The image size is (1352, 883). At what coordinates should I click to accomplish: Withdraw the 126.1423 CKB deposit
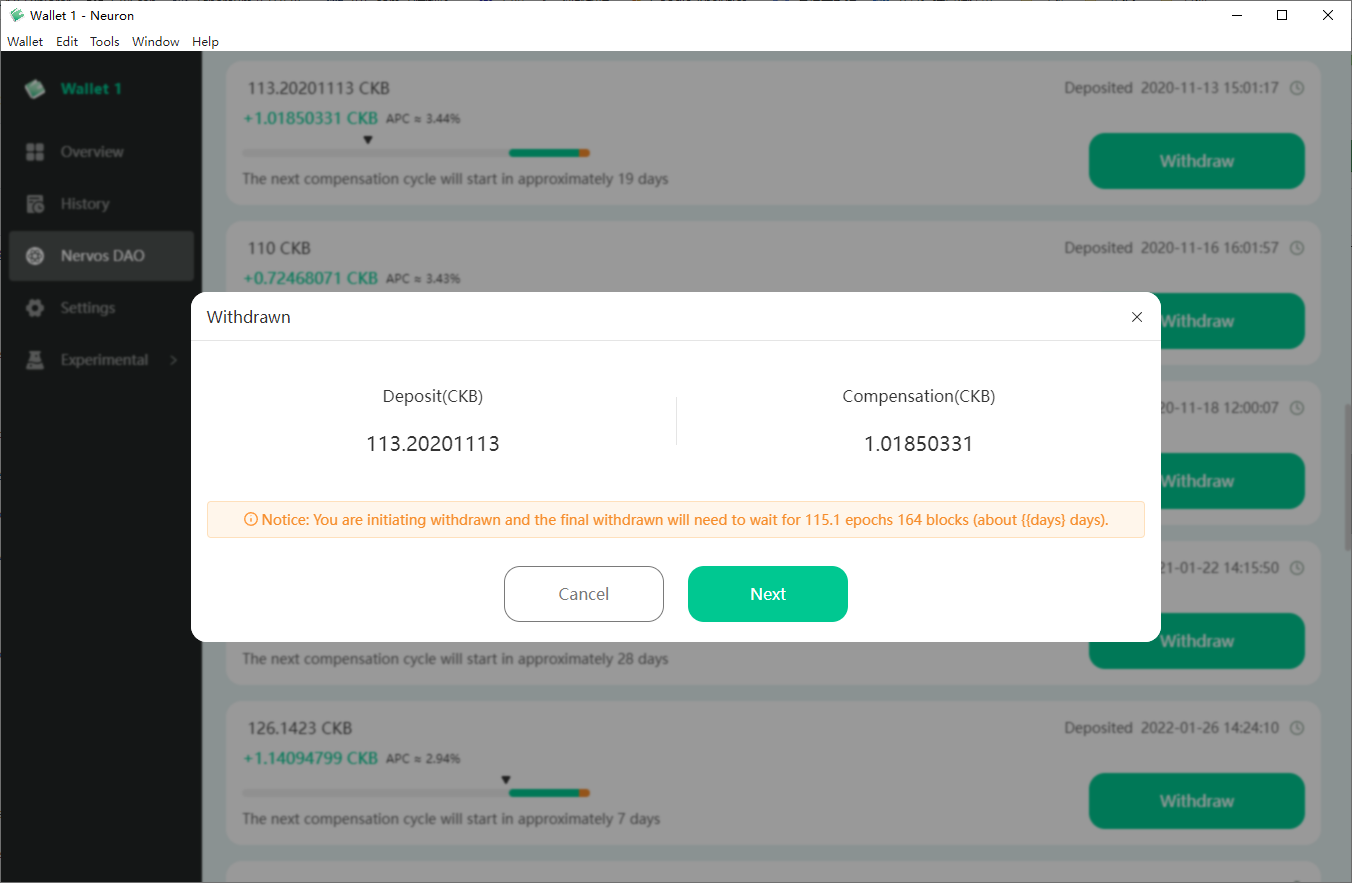[1197, 801]
